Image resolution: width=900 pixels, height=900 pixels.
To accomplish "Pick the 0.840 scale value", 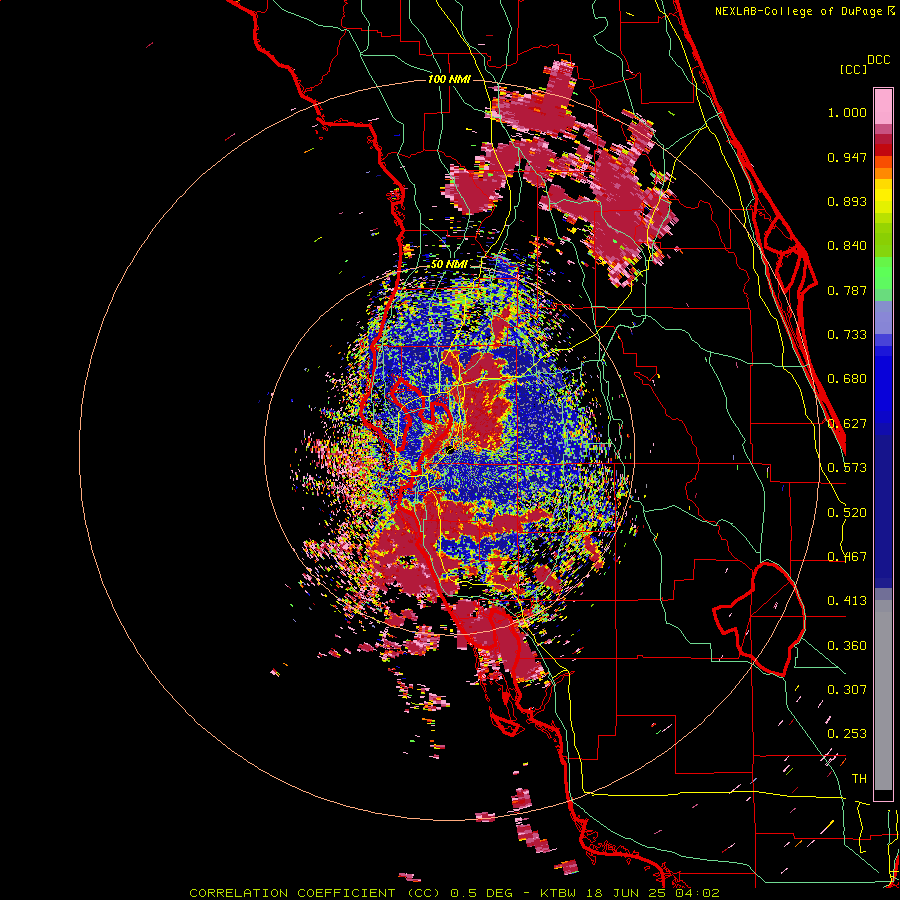I will pyautogui.click(x=847, y=246).
